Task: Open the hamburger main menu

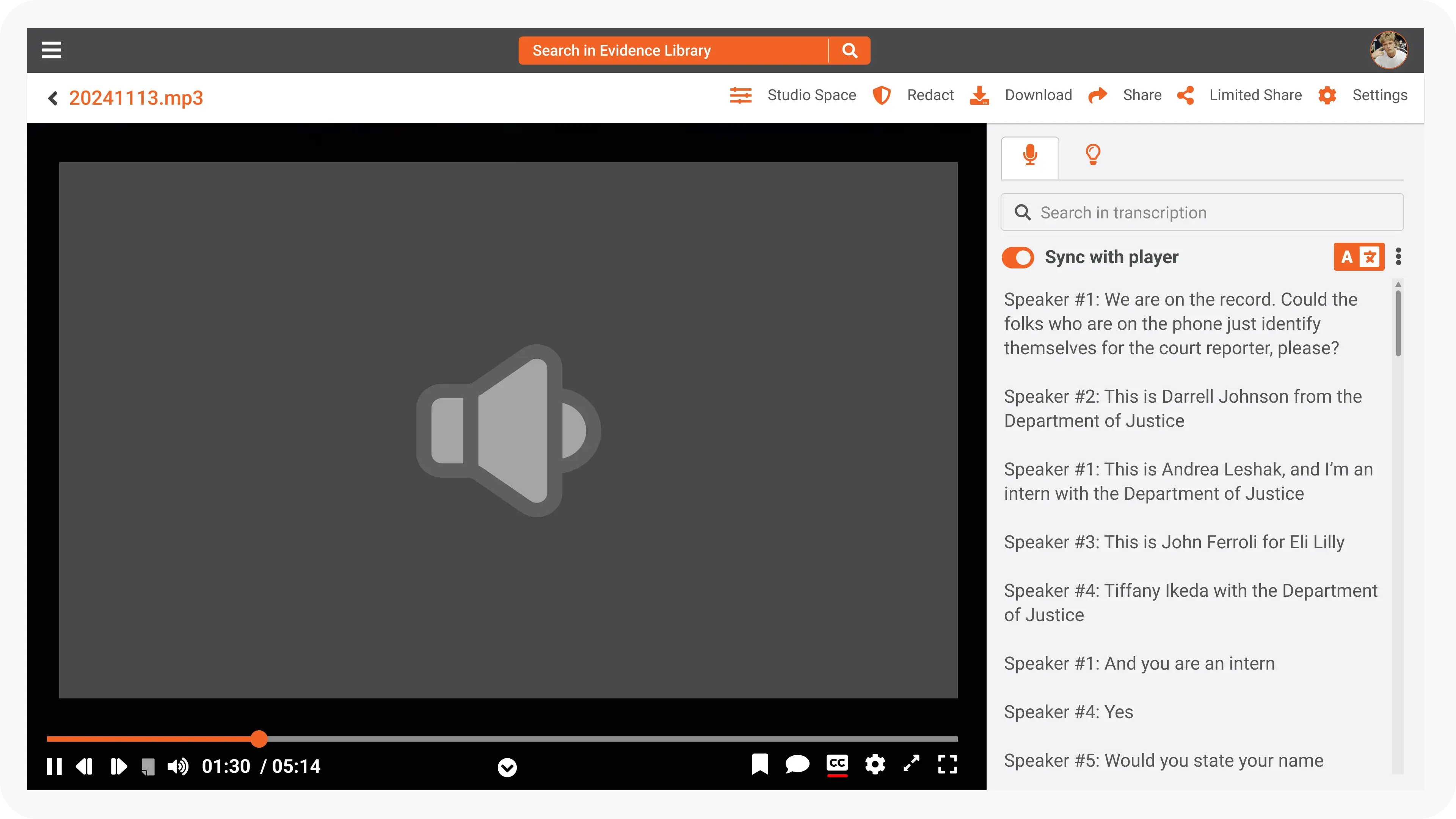Action: (x=52, y=50)
